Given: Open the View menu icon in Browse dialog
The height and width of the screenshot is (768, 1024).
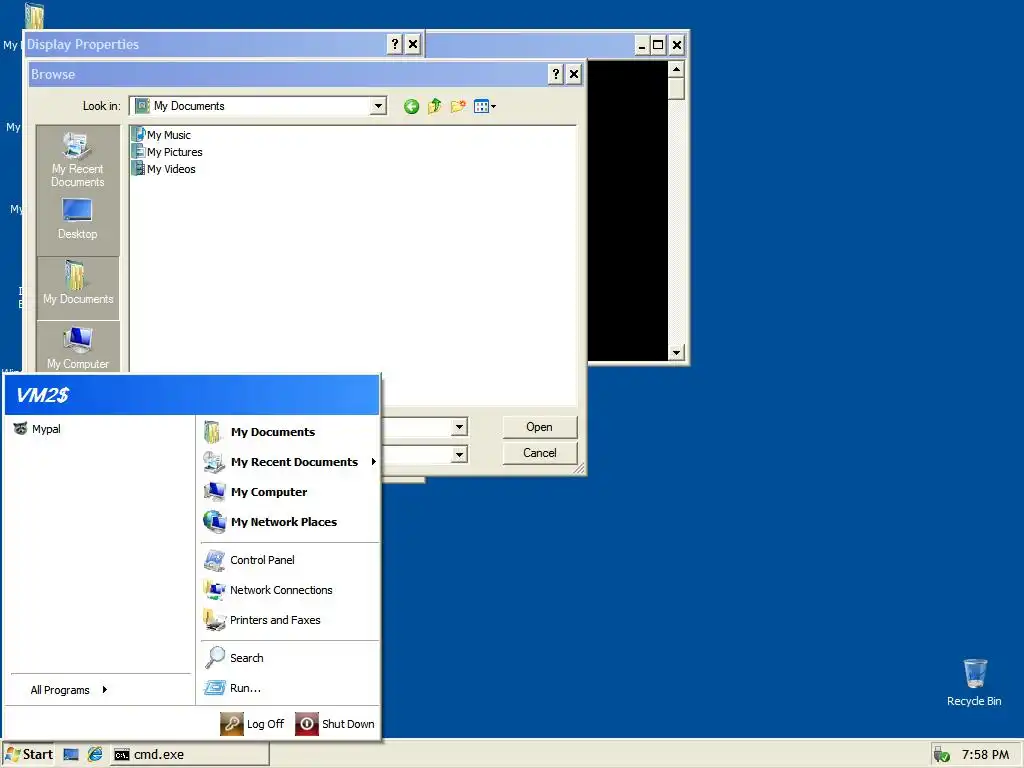Looking at the screenshot, I should pyautogui.click(x=485, y=106).
